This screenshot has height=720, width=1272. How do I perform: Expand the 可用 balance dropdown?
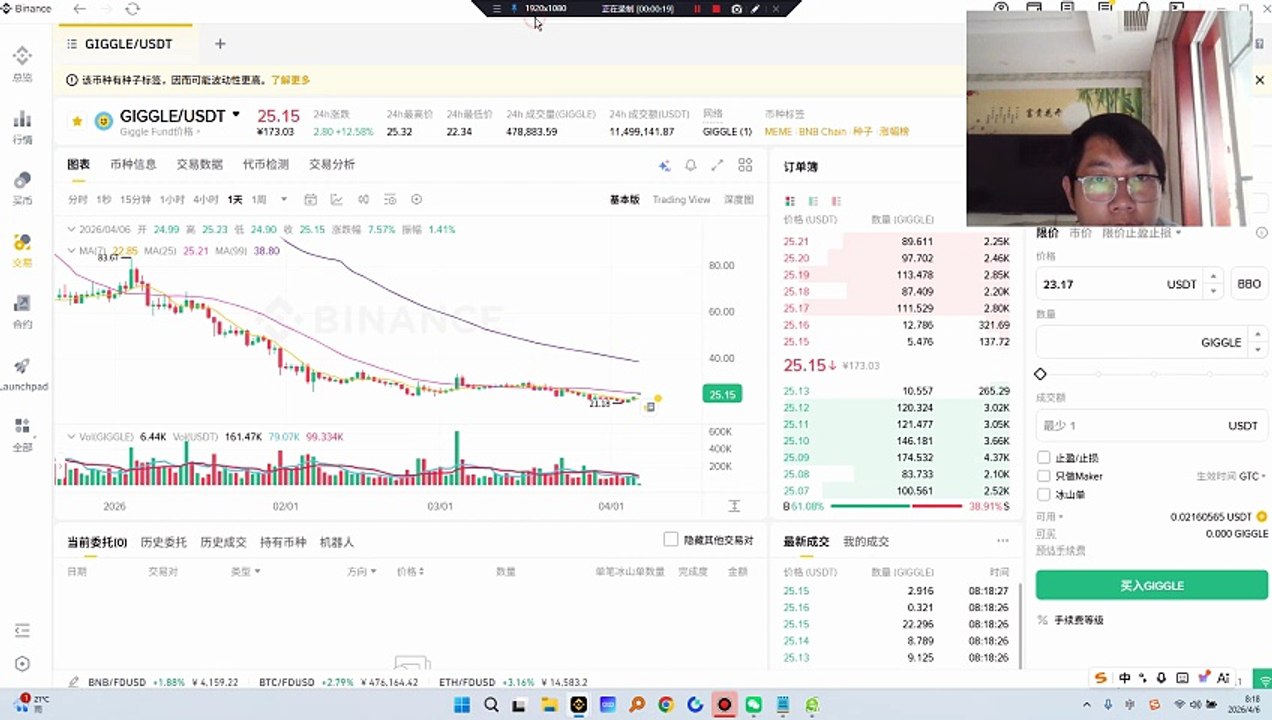pyautogui.click(x=1050, y=517)
